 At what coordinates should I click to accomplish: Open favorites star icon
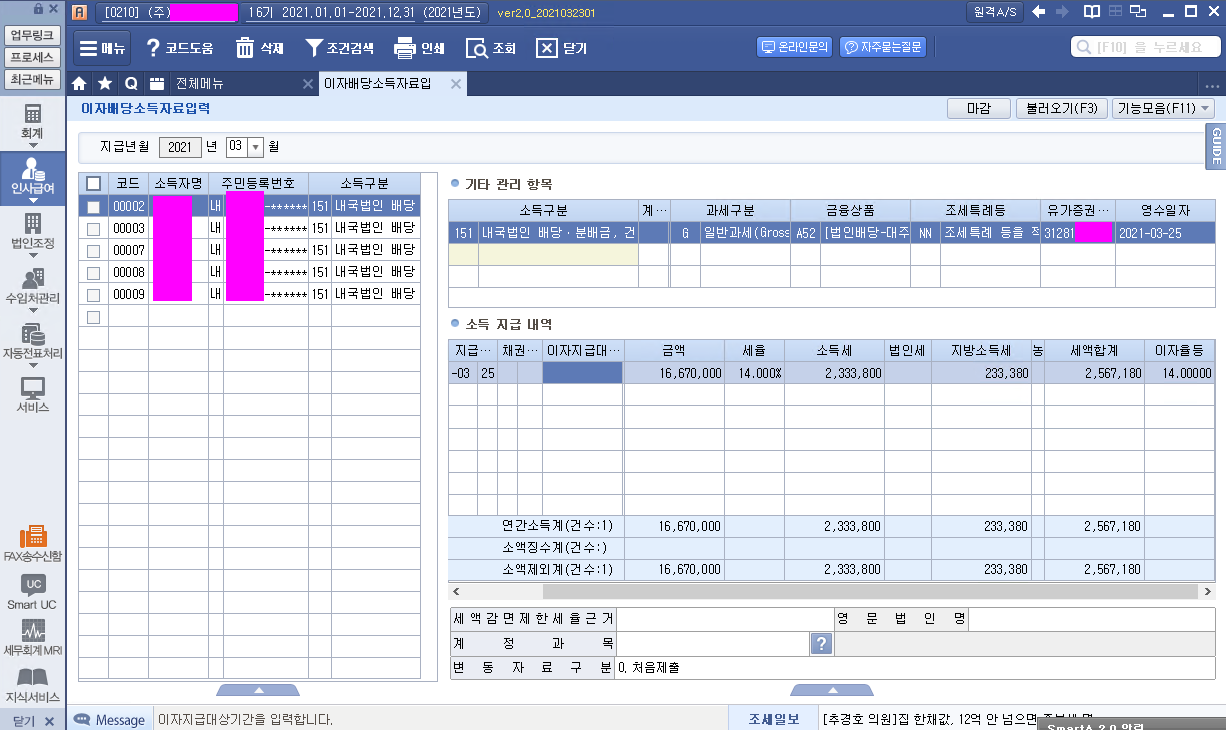[105, 84]
